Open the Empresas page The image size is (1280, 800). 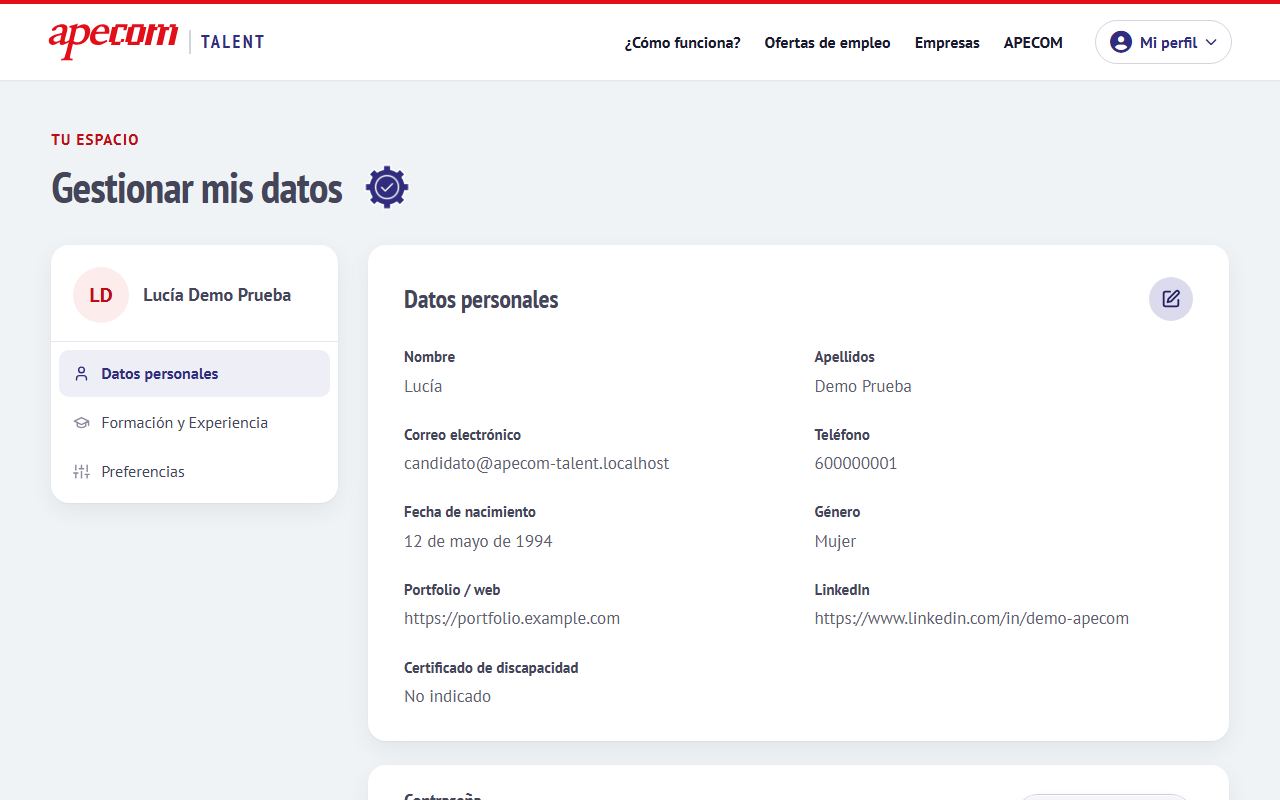947,42
